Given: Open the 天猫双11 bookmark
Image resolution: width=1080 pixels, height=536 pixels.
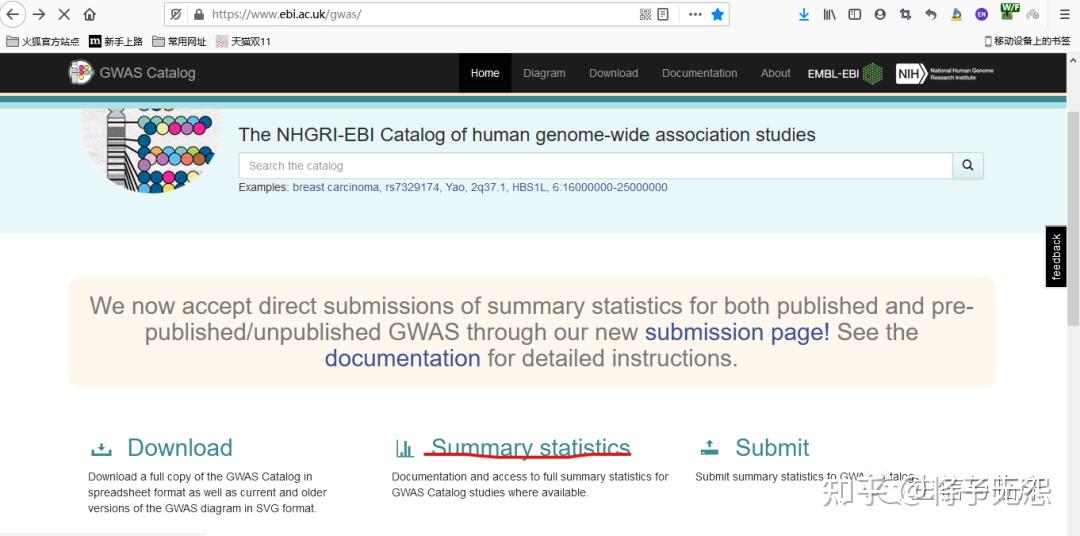Looking at the screenshot, I should (243, 41).
